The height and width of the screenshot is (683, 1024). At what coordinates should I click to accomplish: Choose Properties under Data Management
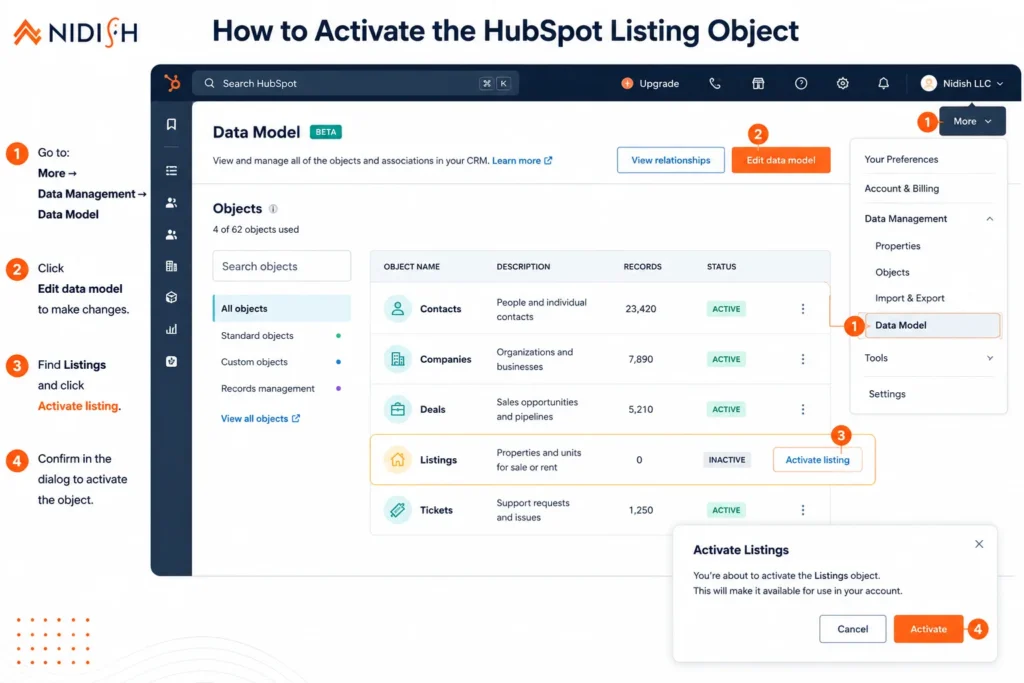pyautogui.click(x=897, y=246)
